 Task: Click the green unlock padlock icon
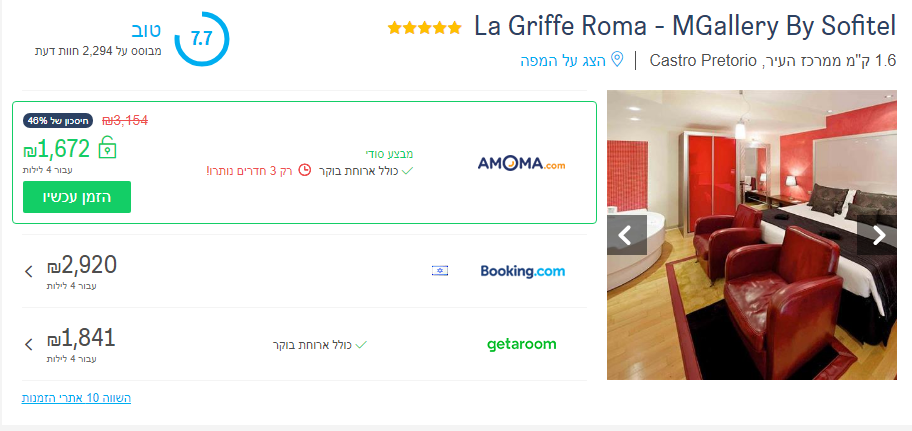(107, 147)
